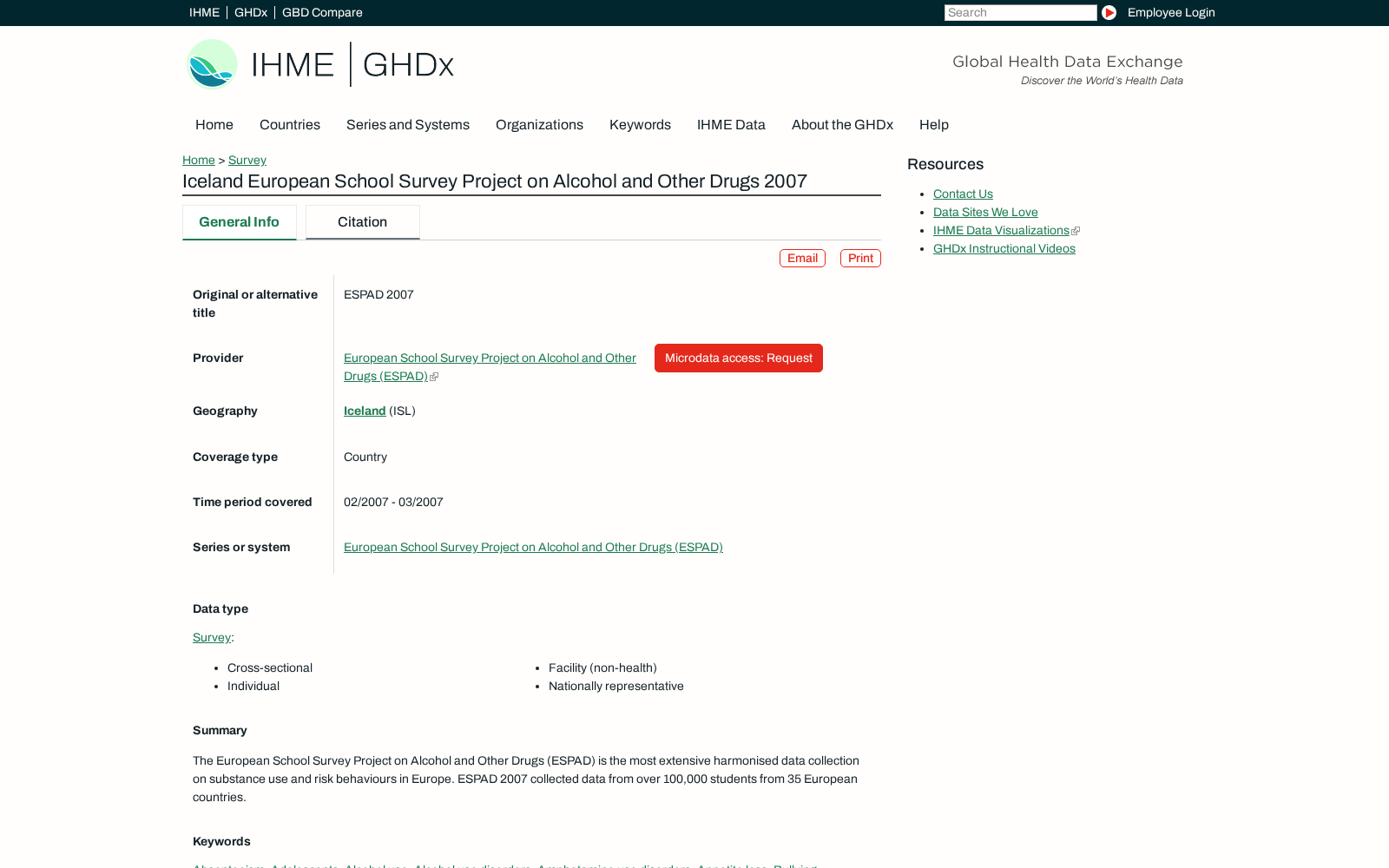Open Series and Systems menu item
Screen dimensions: 1389x868
408,125
